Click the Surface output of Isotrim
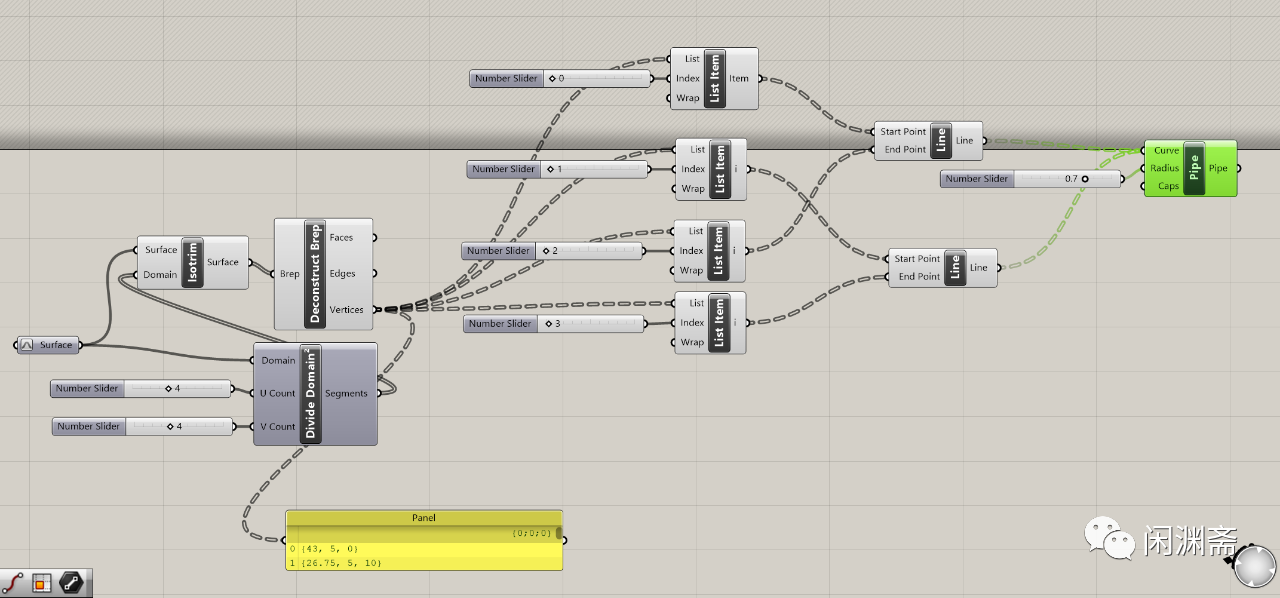This screenshot has height=598, width=1280. [x=223, y=263]
